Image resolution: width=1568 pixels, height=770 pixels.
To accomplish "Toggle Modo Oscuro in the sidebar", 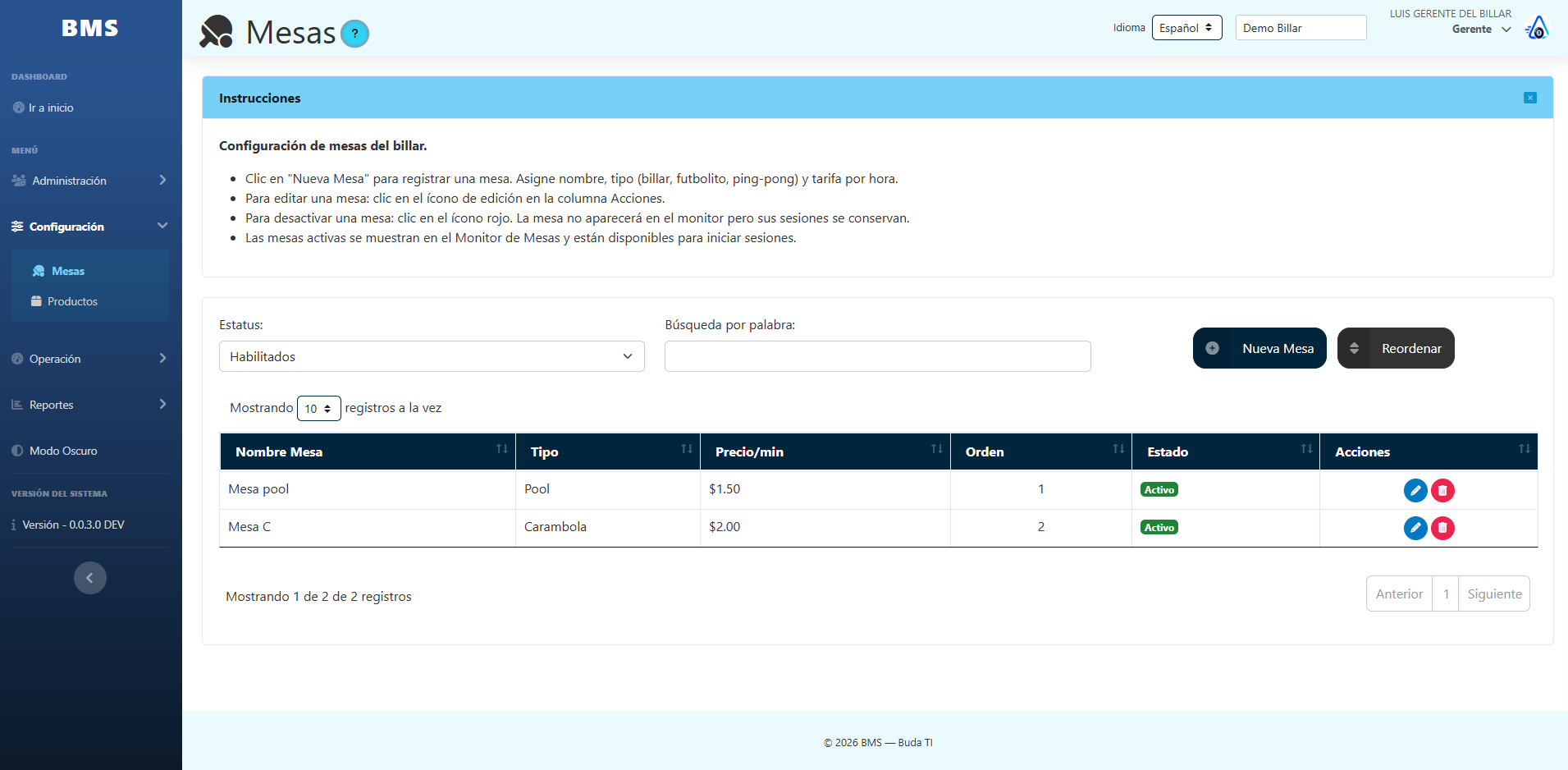I will (55, 451).
